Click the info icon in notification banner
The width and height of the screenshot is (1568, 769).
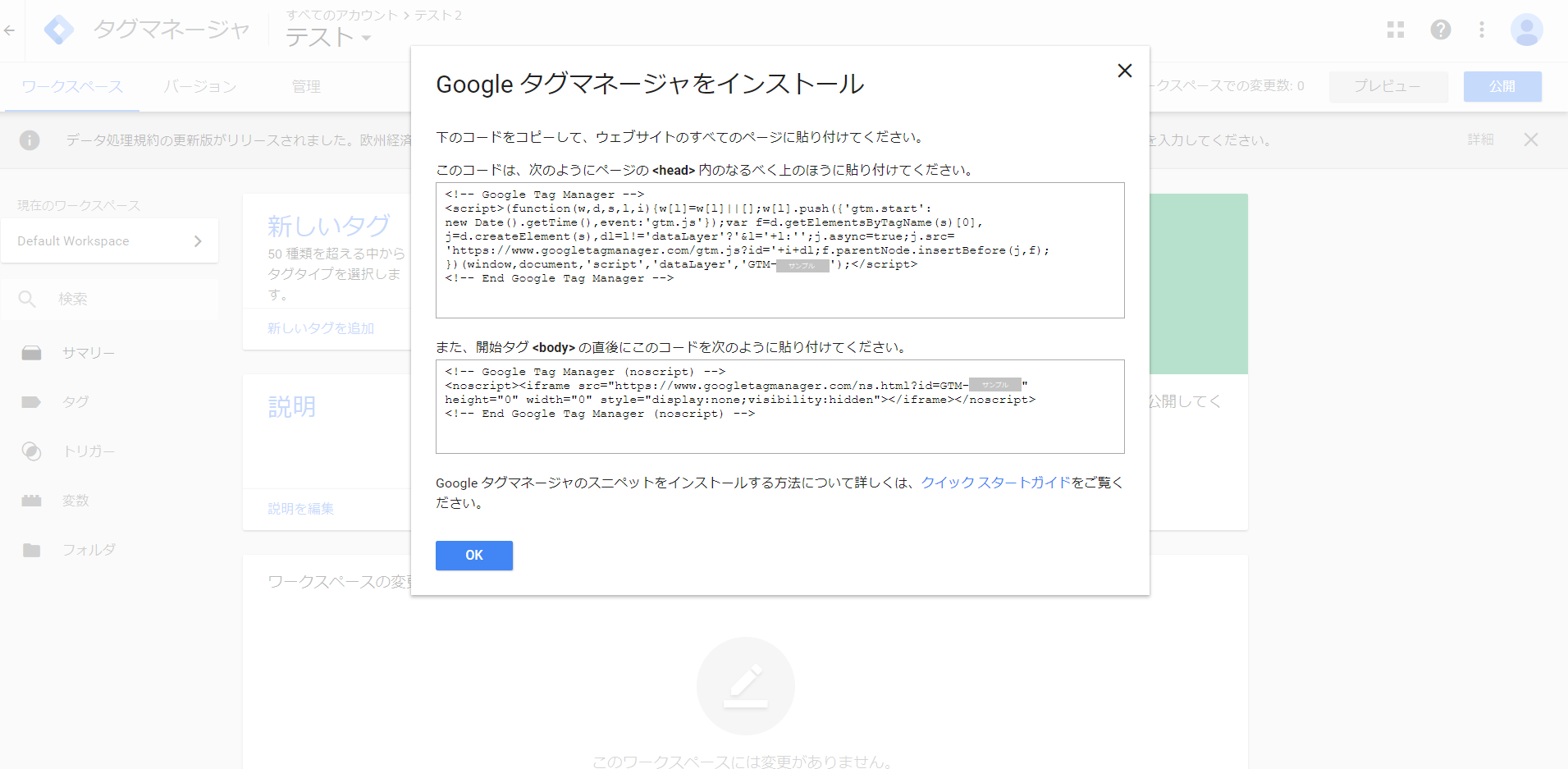[30, 140]
